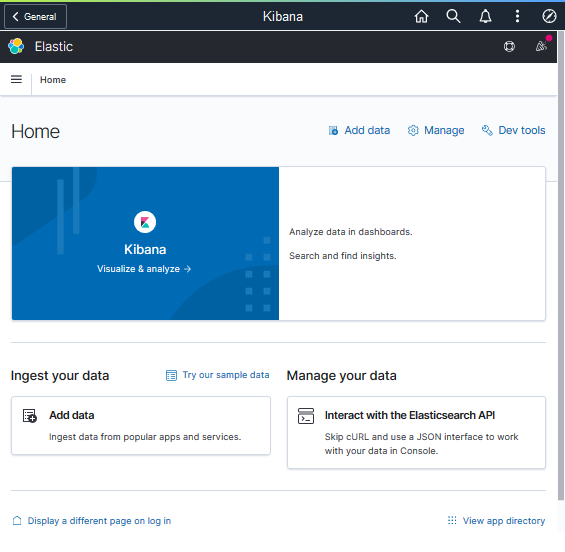Open the Add data card
Screen dimensions: 565x552
click(x=141, y=426)
